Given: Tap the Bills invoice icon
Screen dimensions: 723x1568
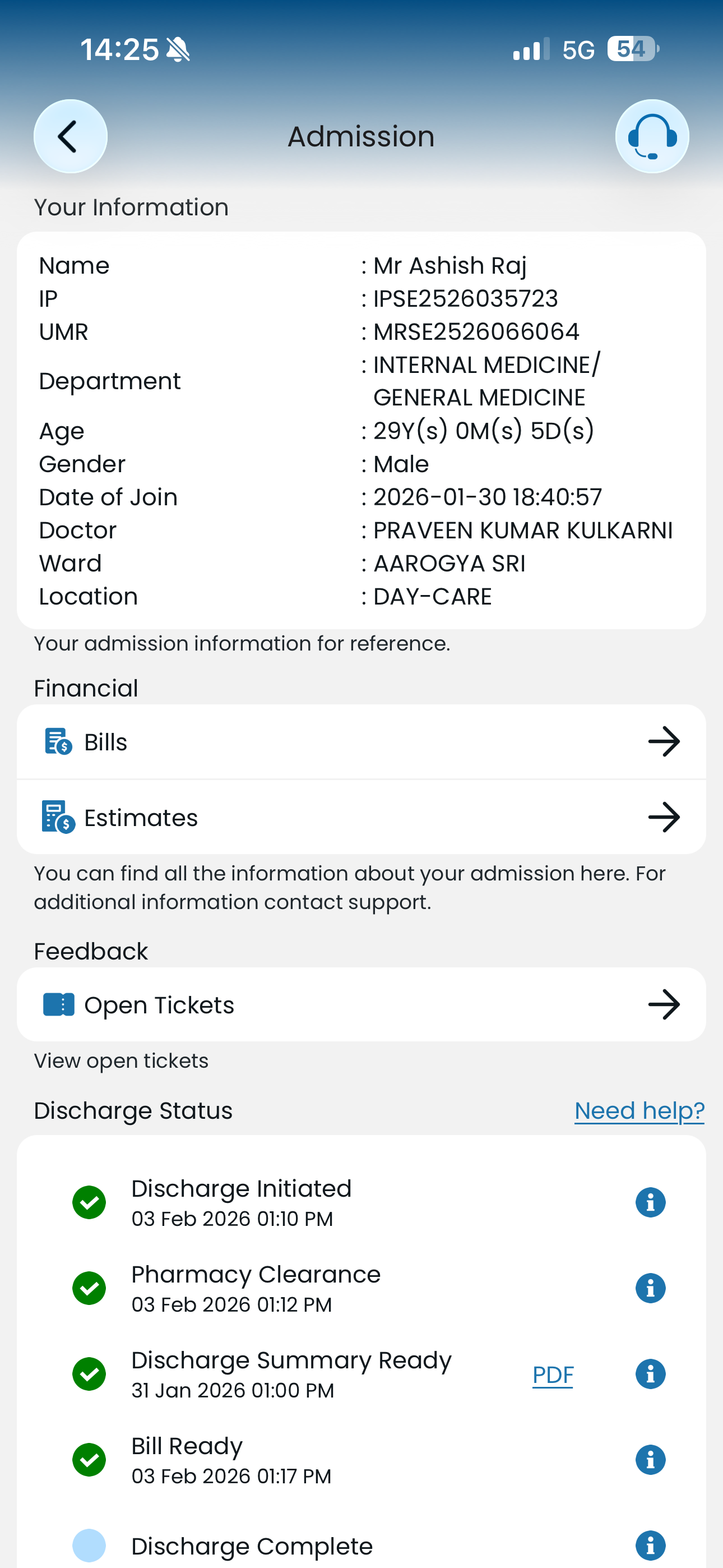Looking at the screenshot, I should [58, 741].
